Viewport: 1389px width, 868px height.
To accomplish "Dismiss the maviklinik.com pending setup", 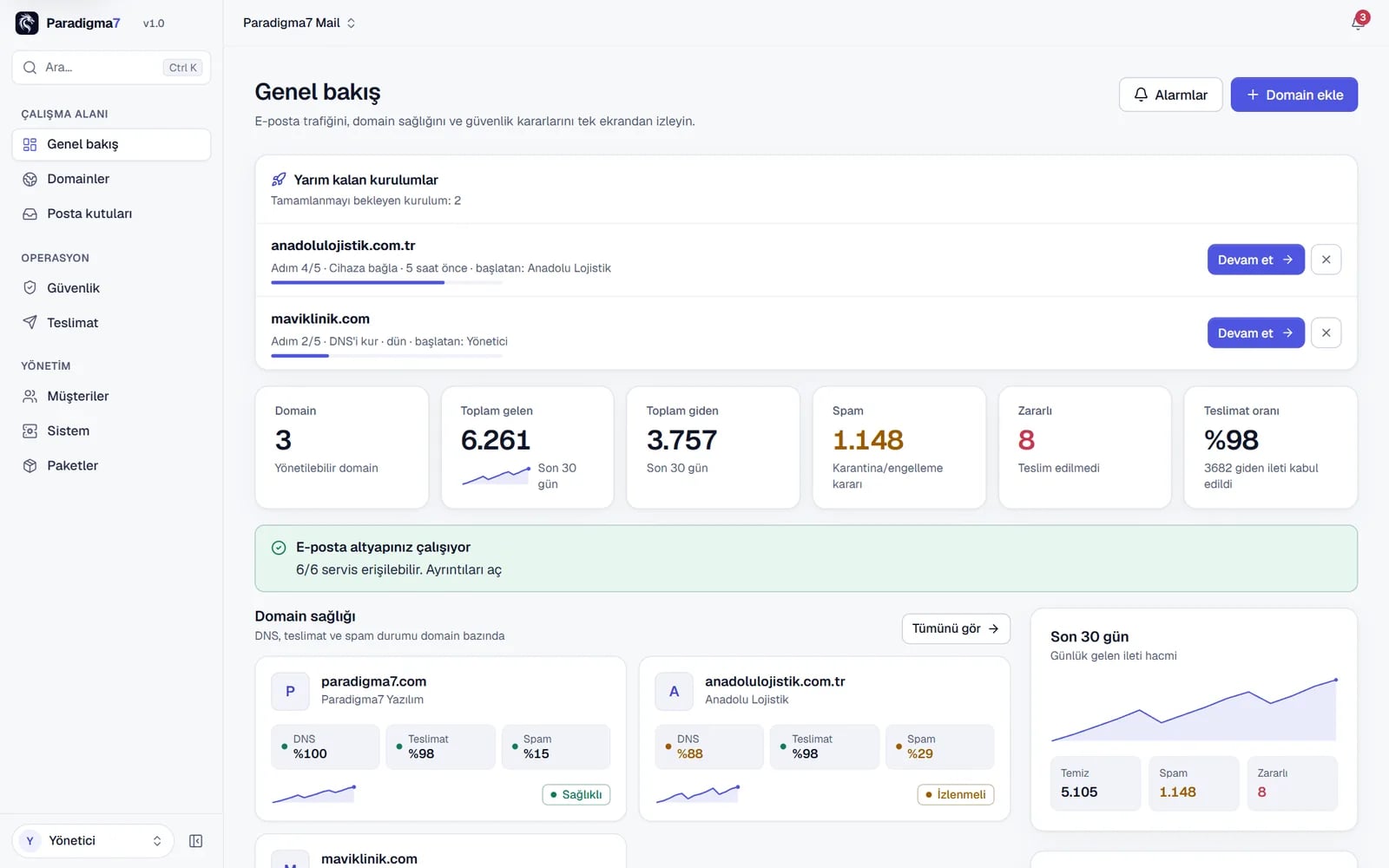I will pos(1326,332).
